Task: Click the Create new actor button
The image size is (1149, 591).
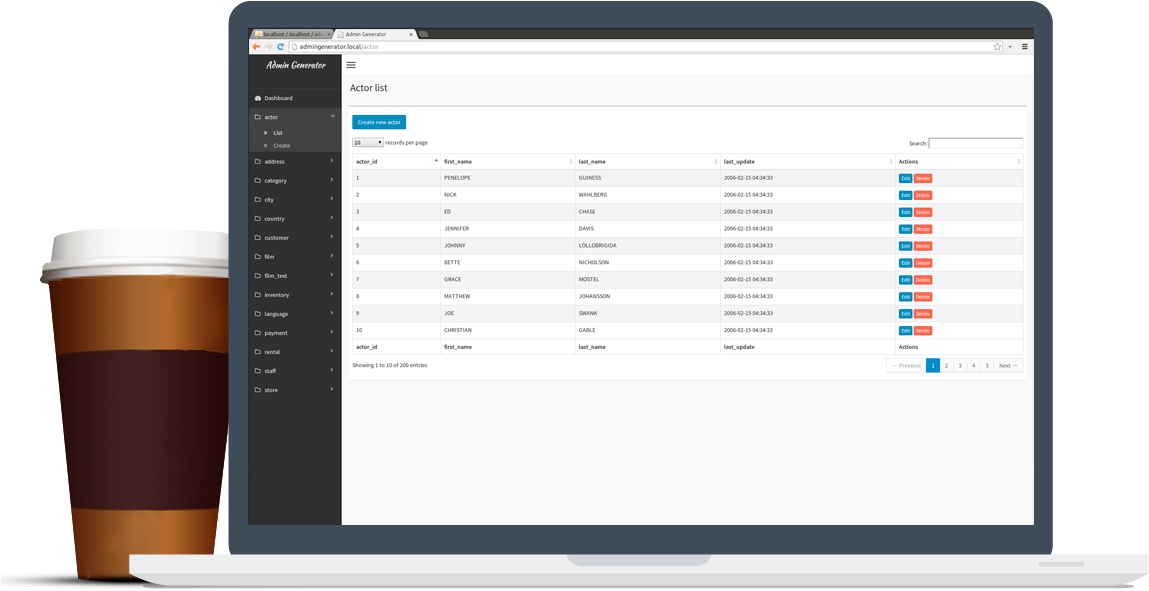Action: (378, 121)
